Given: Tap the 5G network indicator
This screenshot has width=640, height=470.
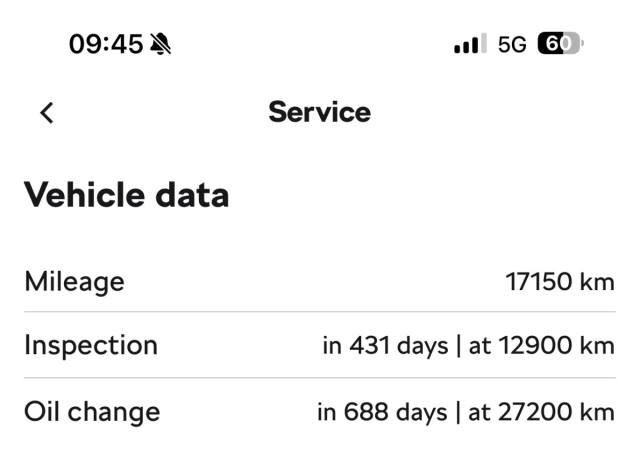Looking at the screenshot, I should [x=511, y=44].
